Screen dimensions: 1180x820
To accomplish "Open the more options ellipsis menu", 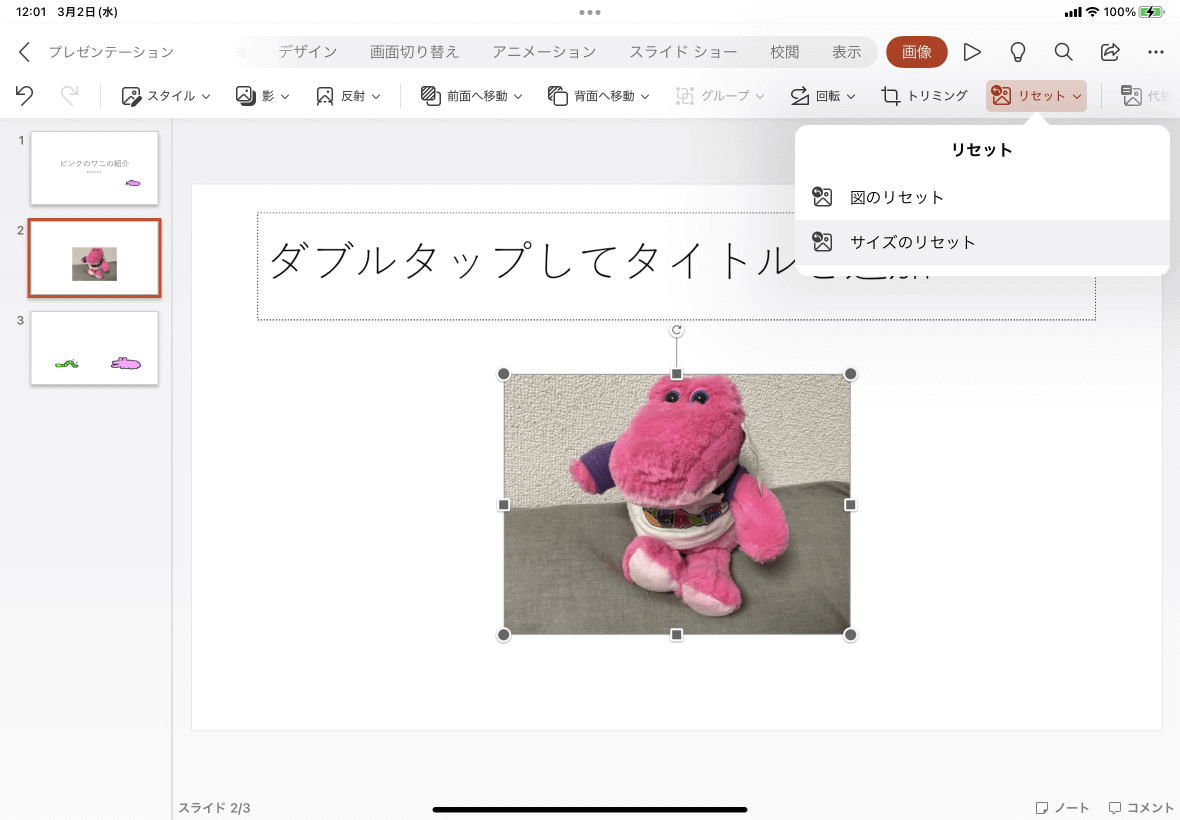I will click(x=1156, y=52).
